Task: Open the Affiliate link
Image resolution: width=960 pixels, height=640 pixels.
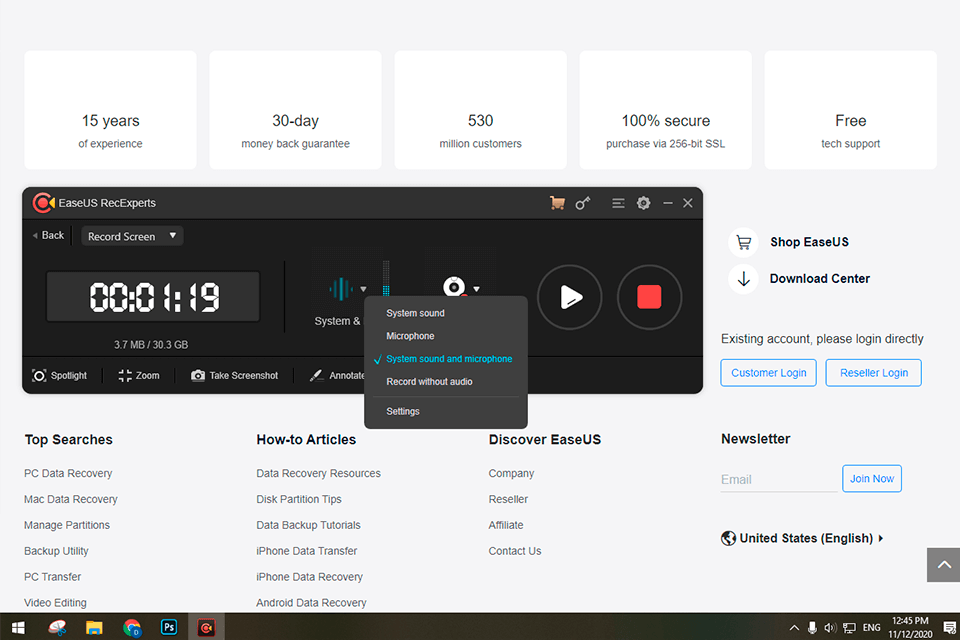Action: [x=506, y=525]
